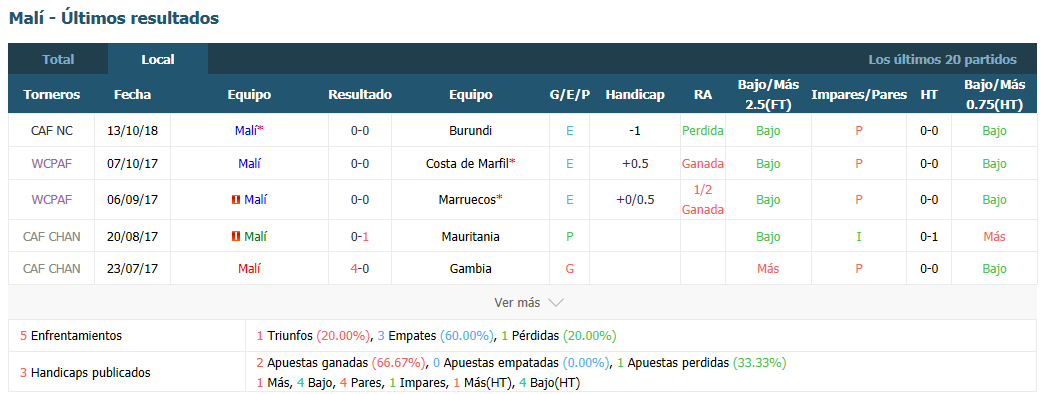Click Ver más text to show more matches
This screenshot has width=1042, height=394.
(x=517, y=303)
